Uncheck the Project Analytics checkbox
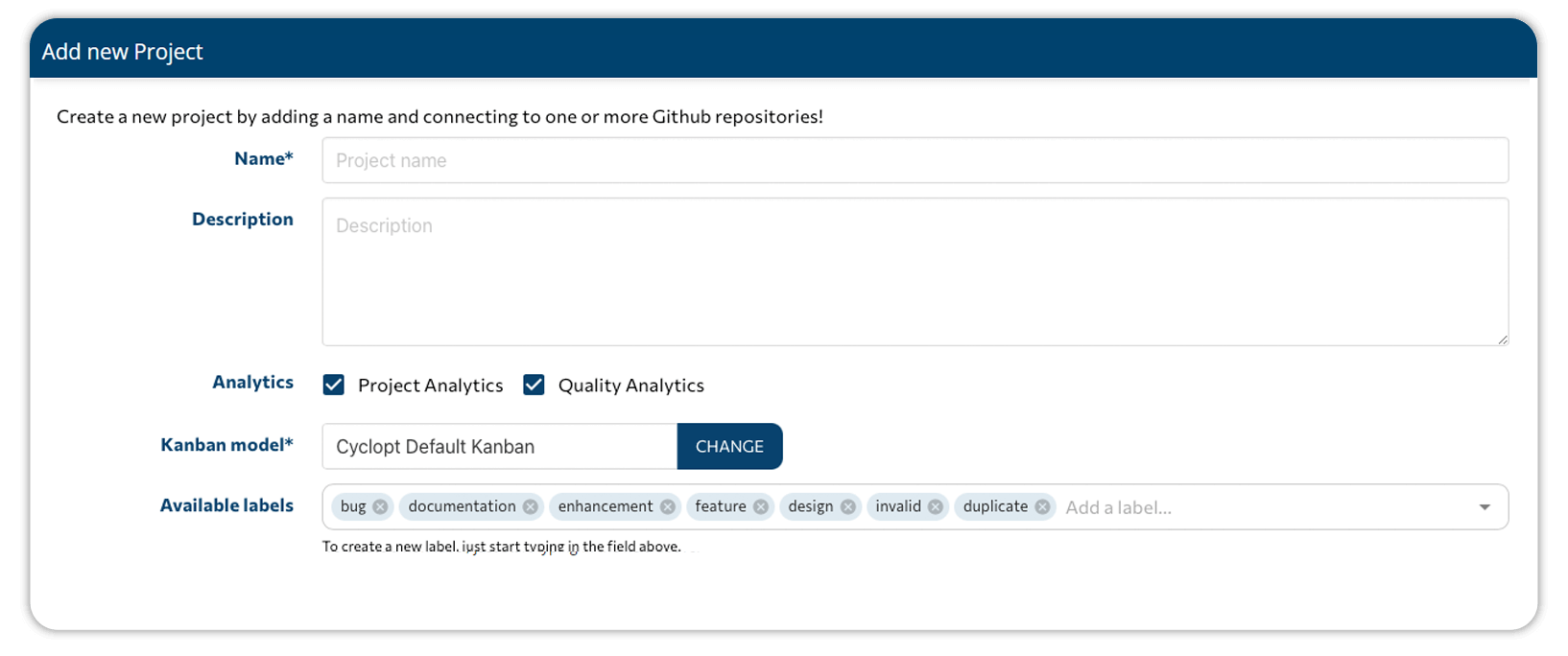Screen dimensions: 1568x656 click(x=333, y=385)
